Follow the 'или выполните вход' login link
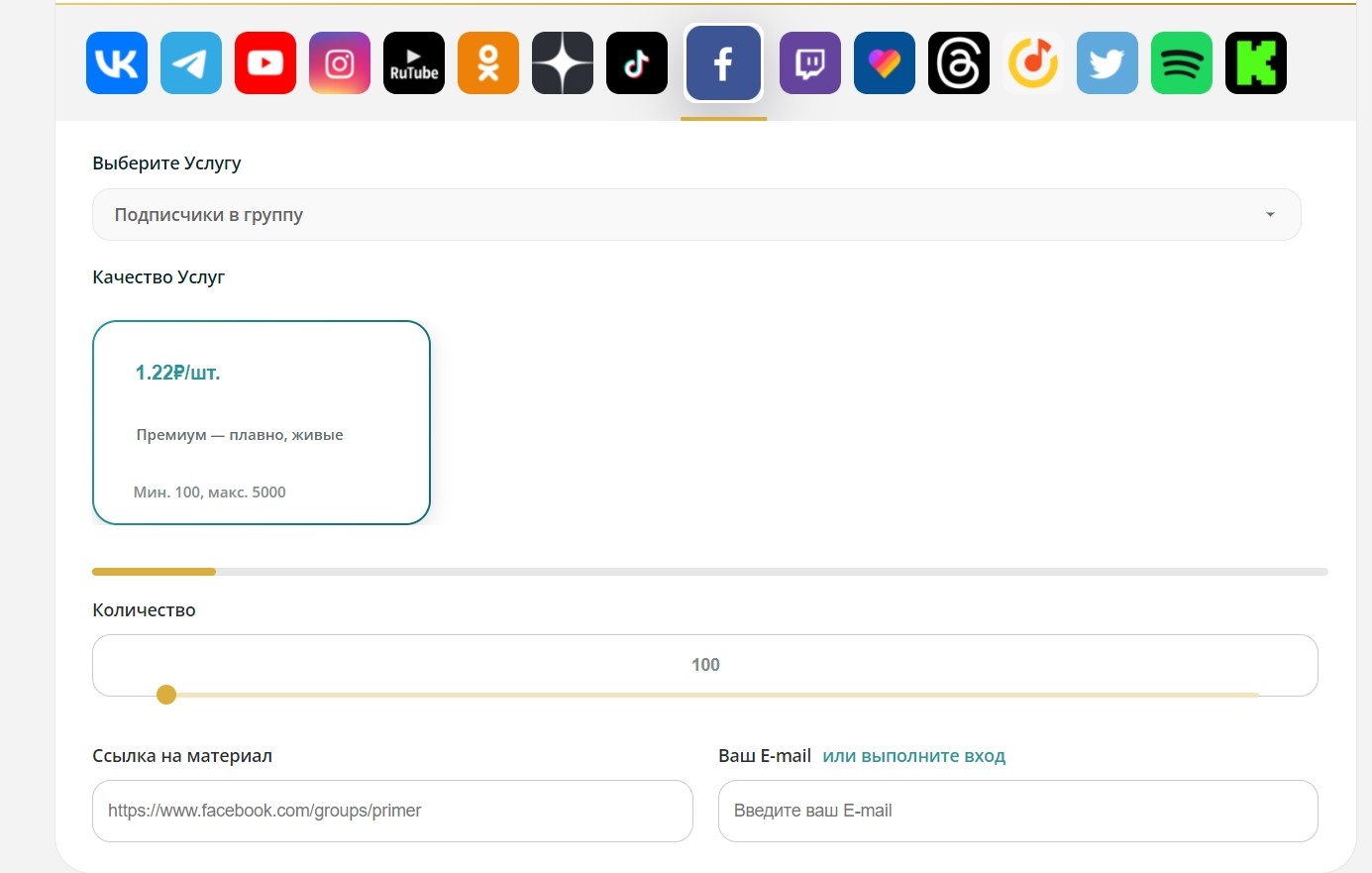1372x873 pixels. [x=914, y=756]
